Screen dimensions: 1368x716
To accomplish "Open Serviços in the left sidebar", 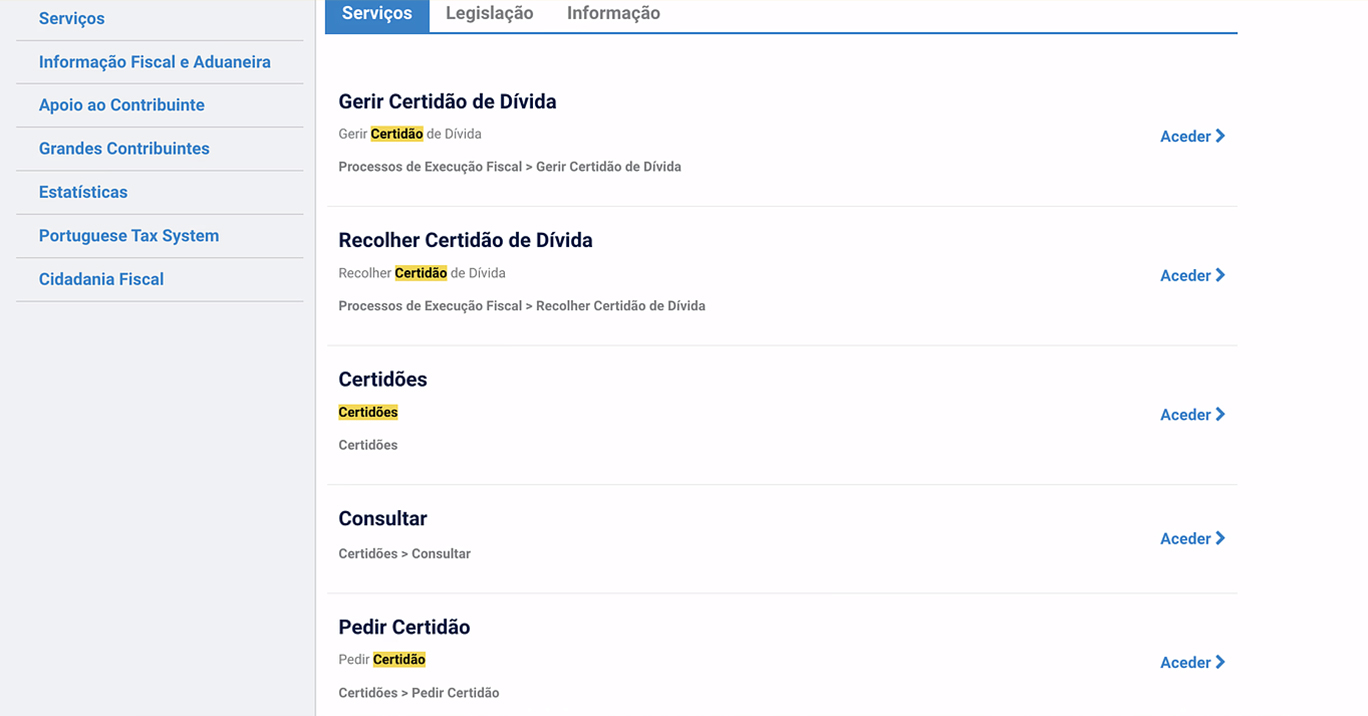I will pos(72,19).
